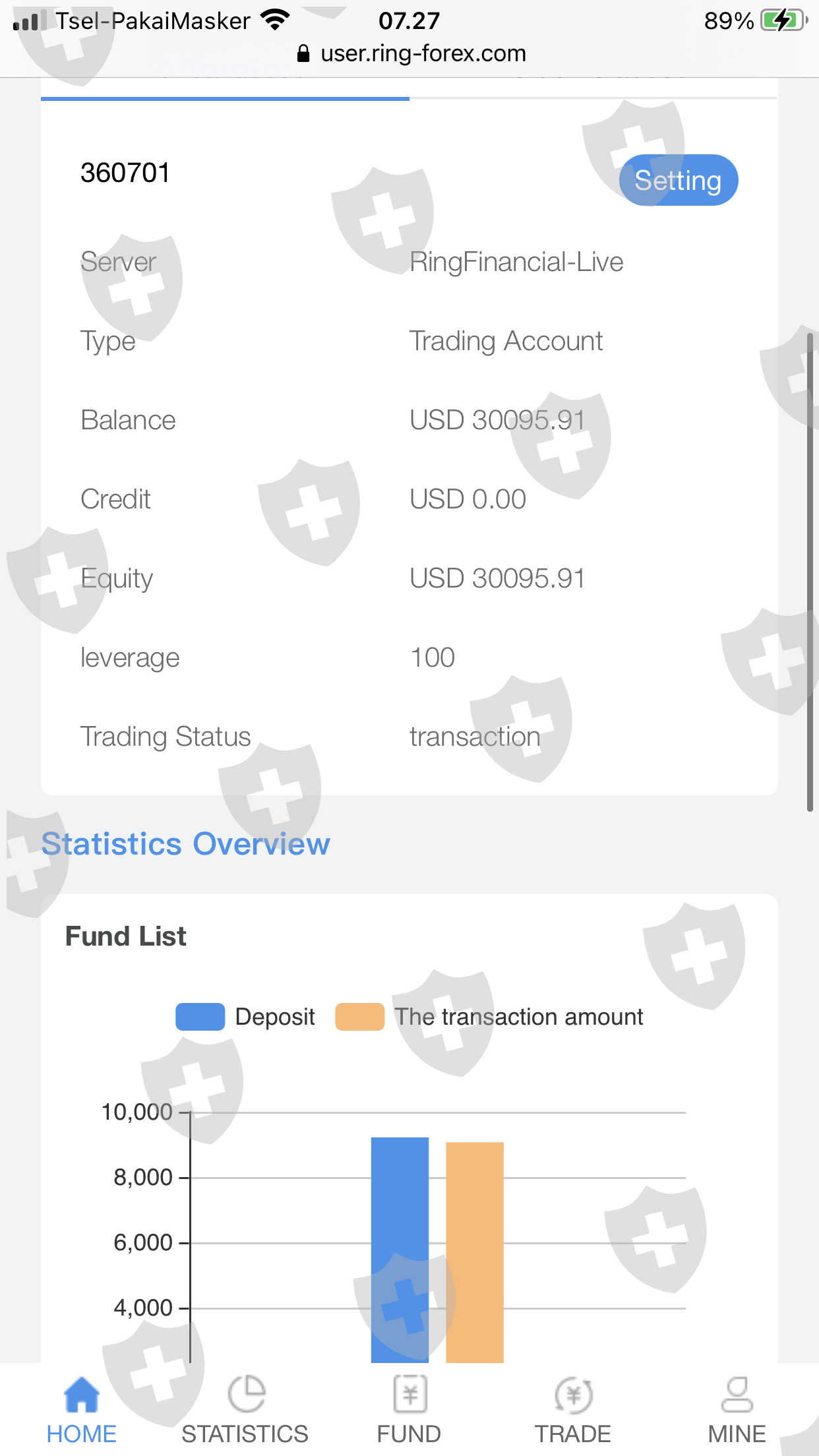Image resolution: width=819 pixels, height=1456 pixels.
Task: Open the FUND document icon
Action: click(x=409, y=1394)
